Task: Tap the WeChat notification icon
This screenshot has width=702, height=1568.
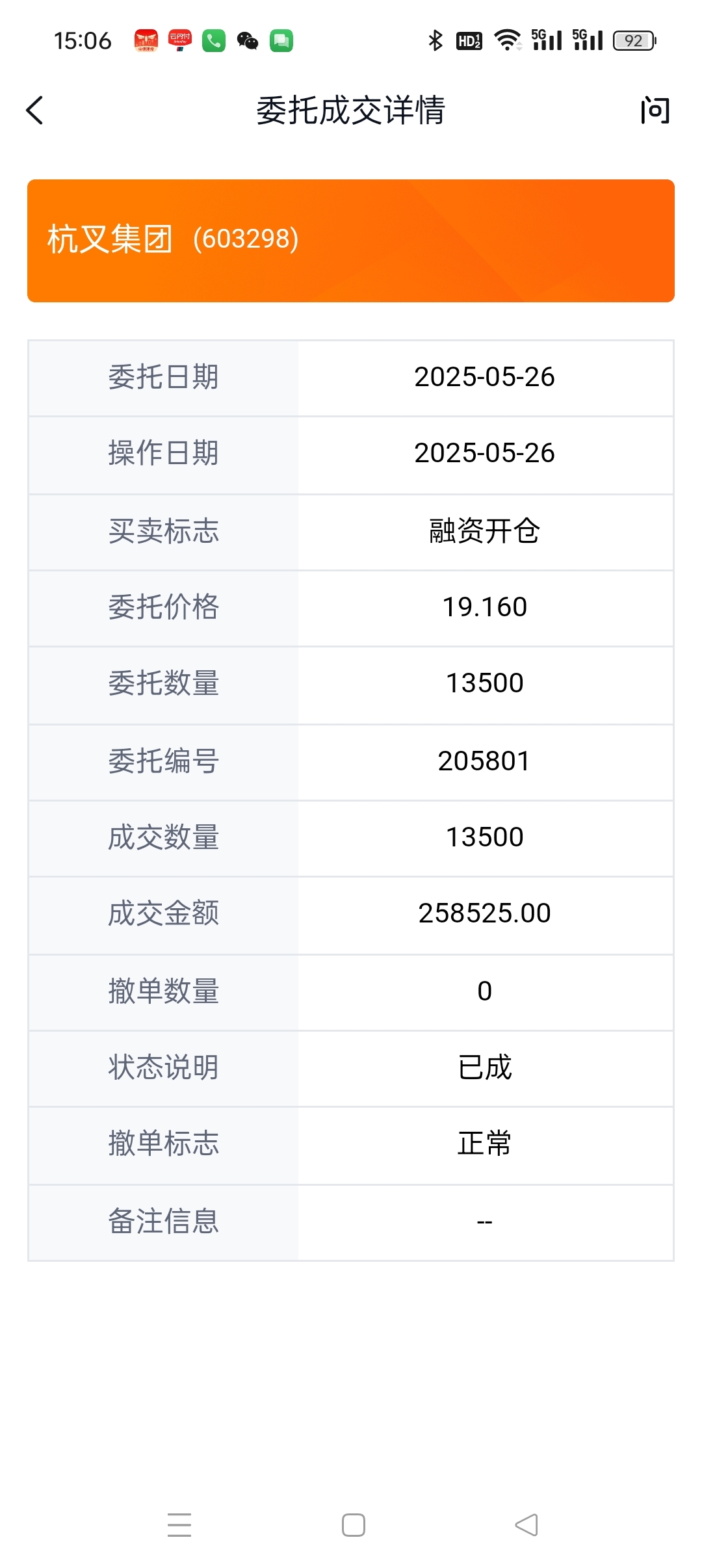Action: pos(248,41)
